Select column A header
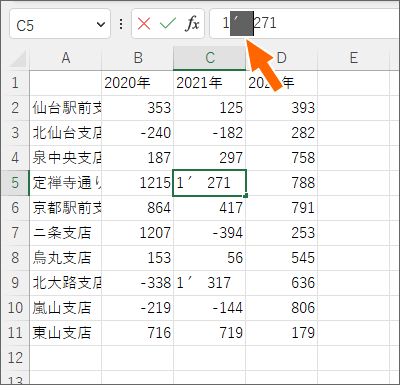This screenshot has height=385, width=400. click(66, 58)
